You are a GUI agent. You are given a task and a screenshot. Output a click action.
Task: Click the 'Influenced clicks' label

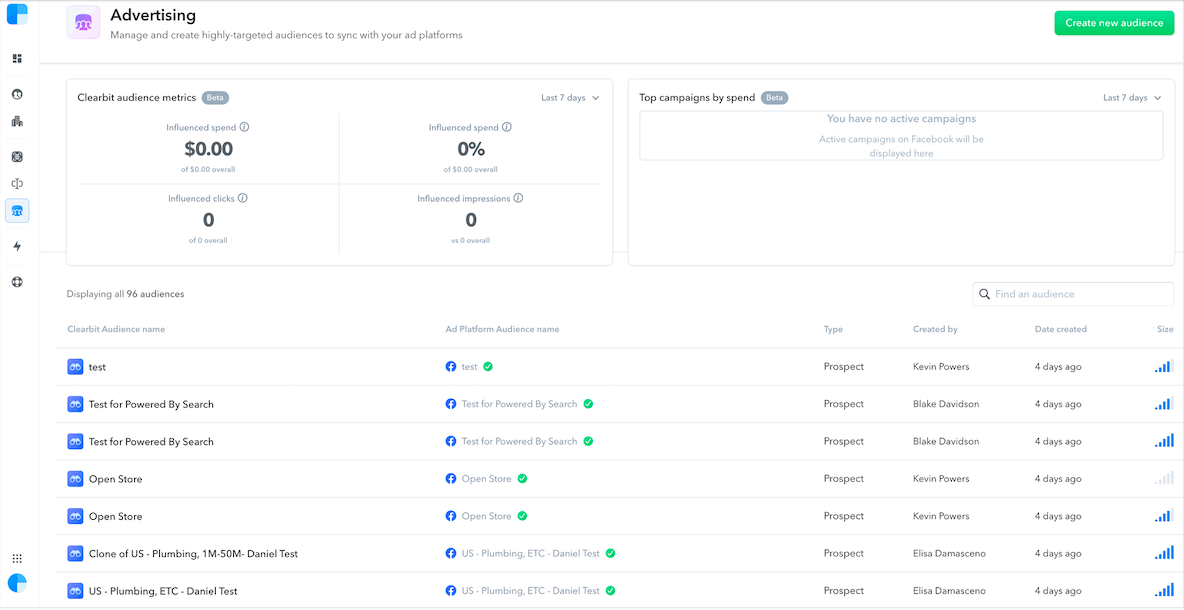pos(201,199)
